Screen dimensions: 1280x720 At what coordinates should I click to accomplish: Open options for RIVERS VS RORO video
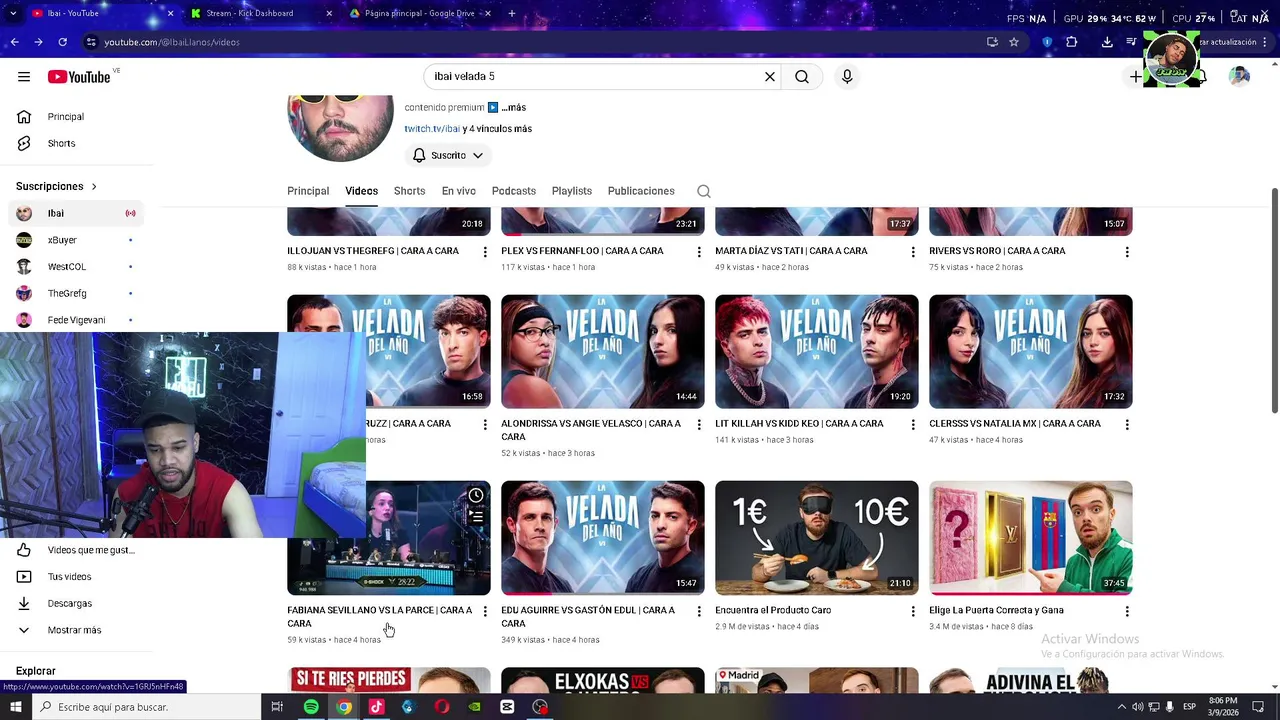pos(1127,252)
